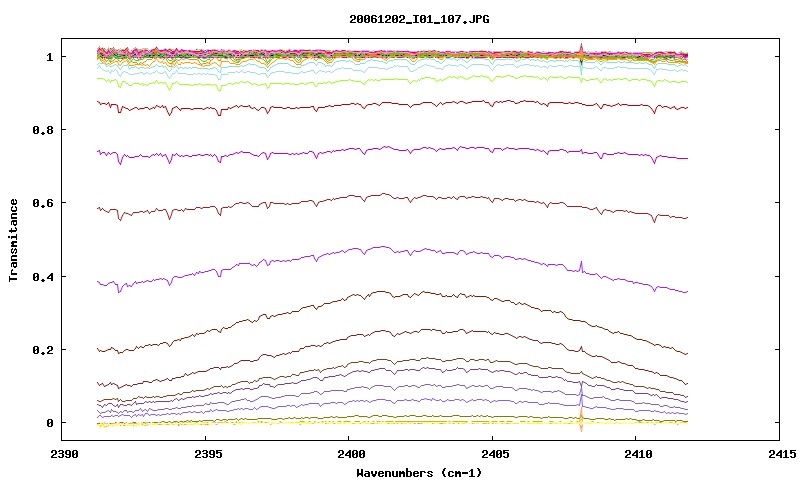Click the Wavenumbers (cm-1) x-axis label
Viewport: 800px width, 480px height.
click(419, 473)
